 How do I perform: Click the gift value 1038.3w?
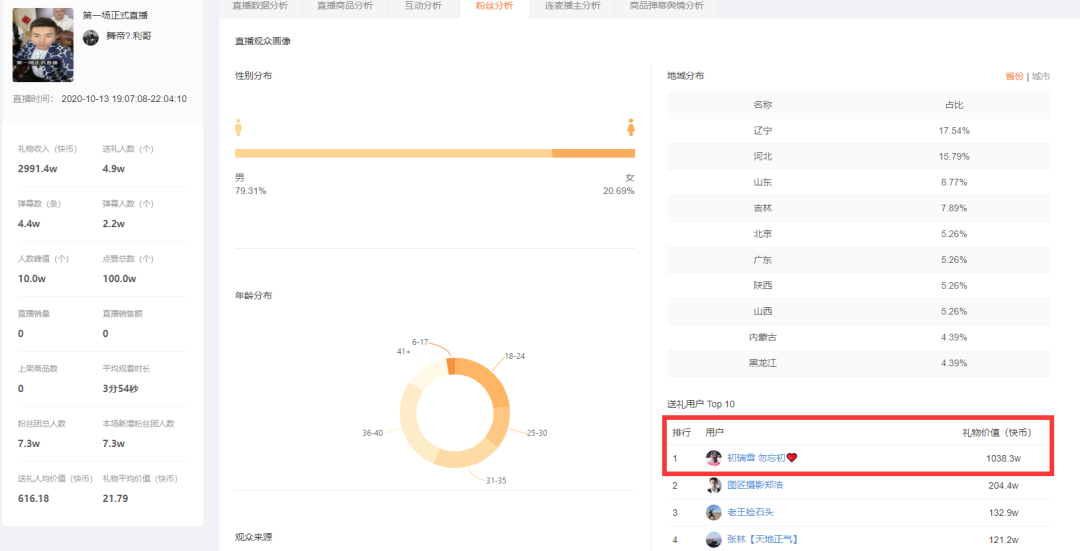1004,458
